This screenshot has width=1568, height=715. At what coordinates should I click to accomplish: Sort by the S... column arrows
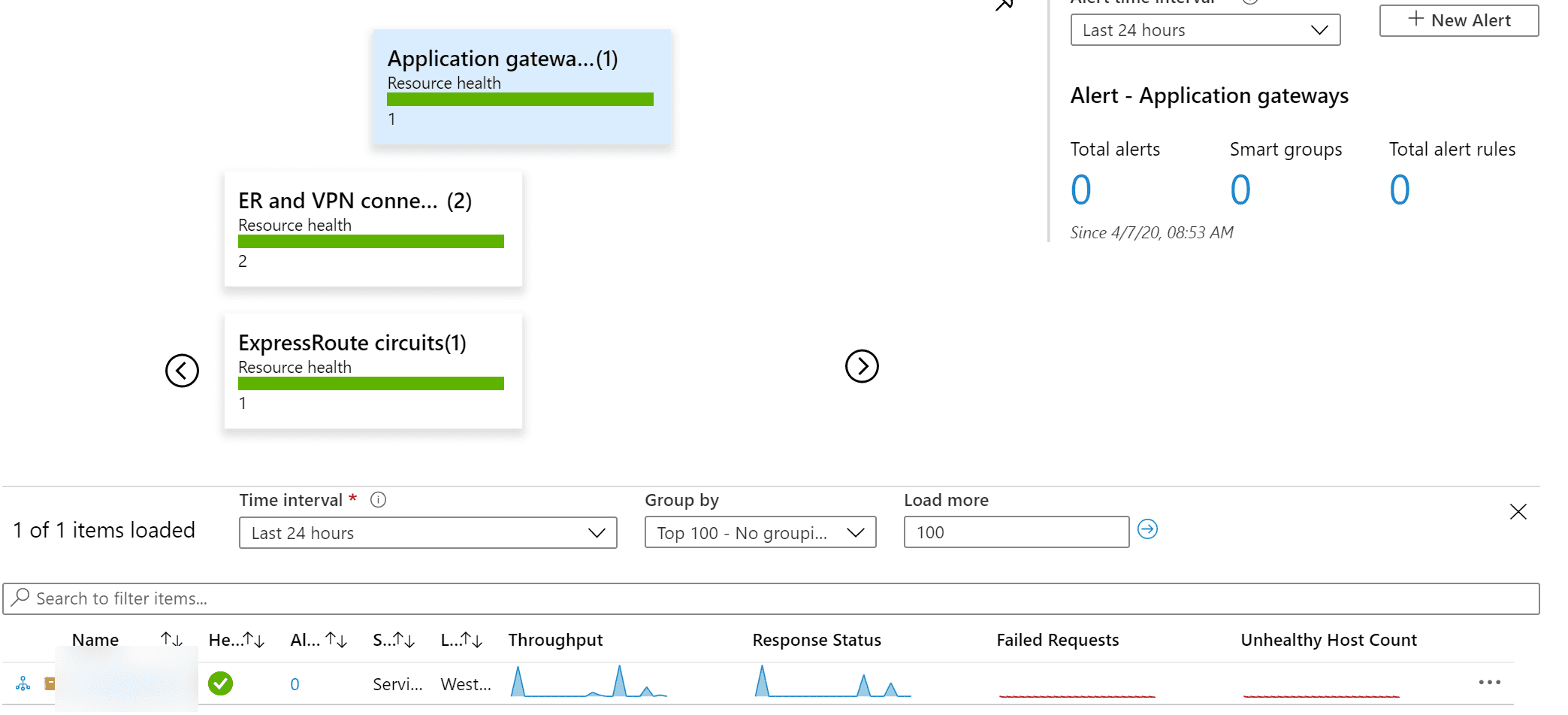point(403,640)
